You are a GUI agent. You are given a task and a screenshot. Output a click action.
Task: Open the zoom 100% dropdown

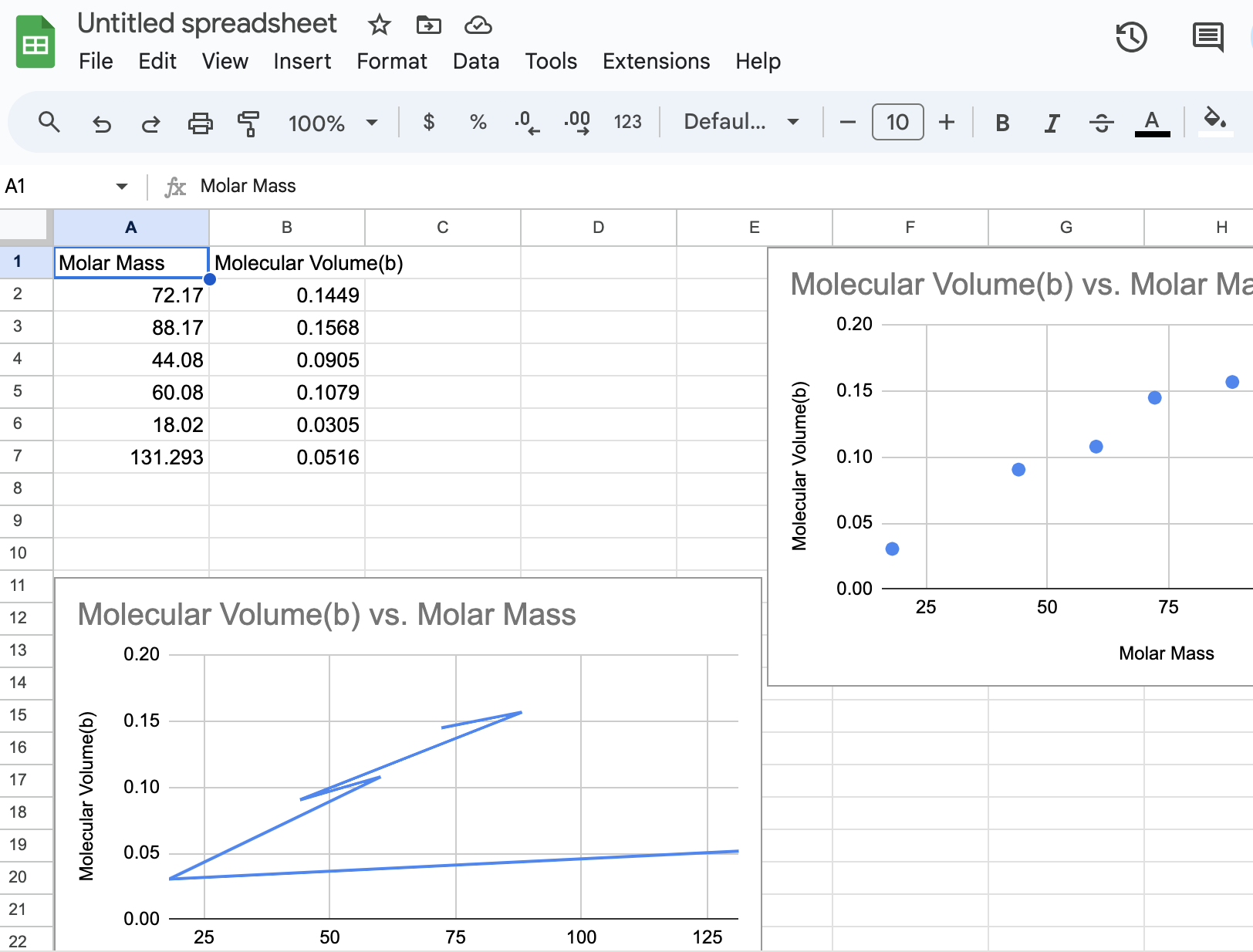[333, 123]
